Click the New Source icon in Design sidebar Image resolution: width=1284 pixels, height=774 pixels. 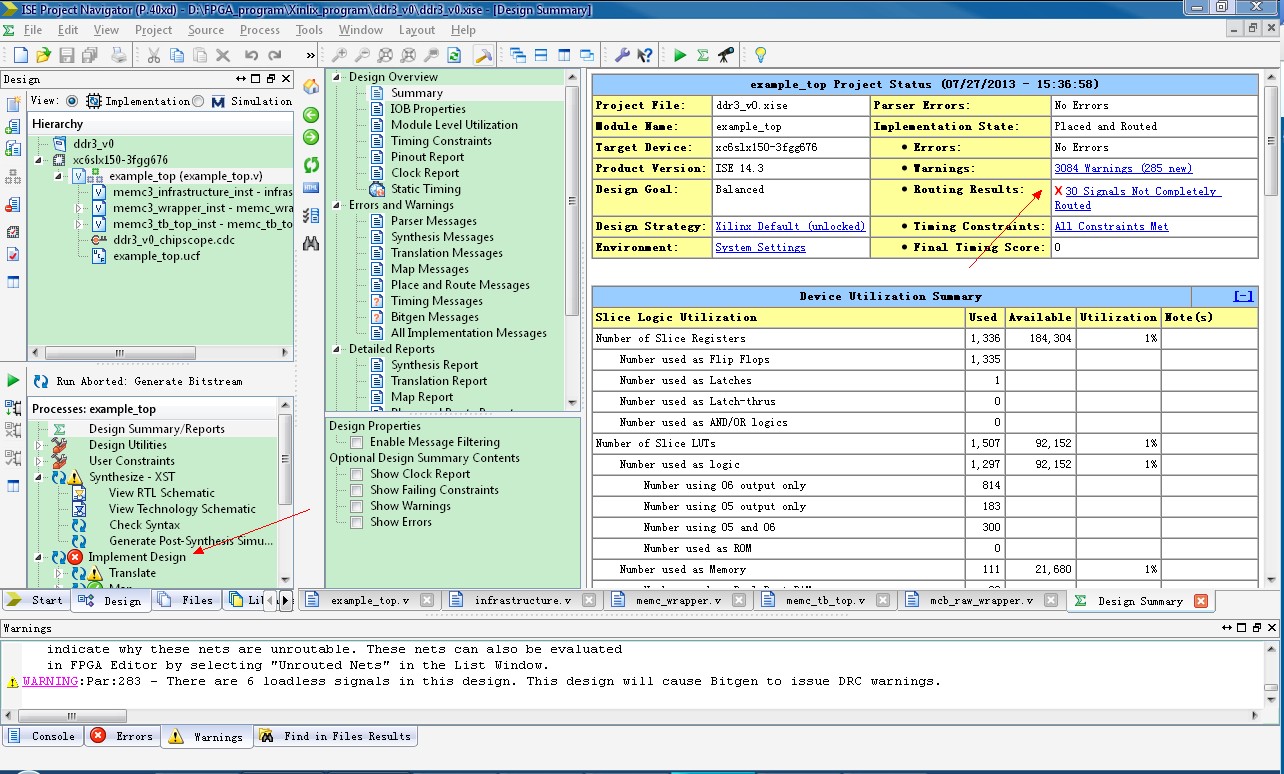(x=13, y=104)
